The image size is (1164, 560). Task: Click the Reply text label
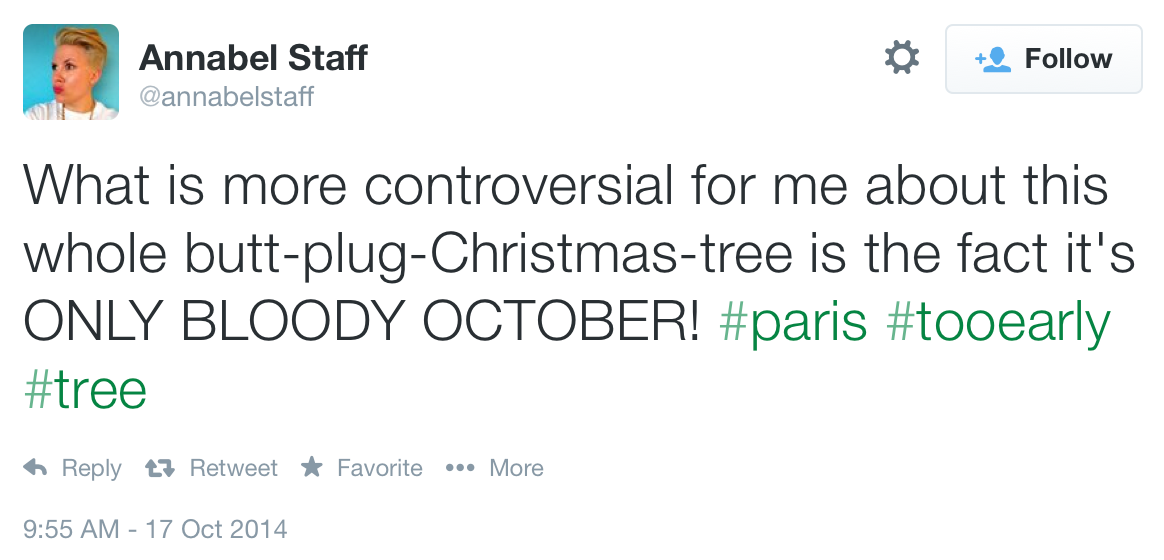[x=91, y=468]
